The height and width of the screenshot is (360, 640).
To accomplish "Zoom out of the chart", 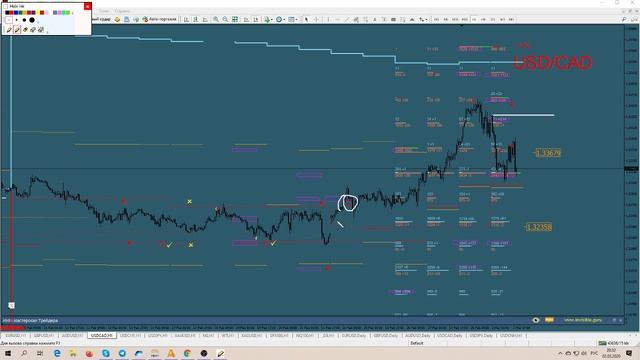I will (x=225, y=19).
